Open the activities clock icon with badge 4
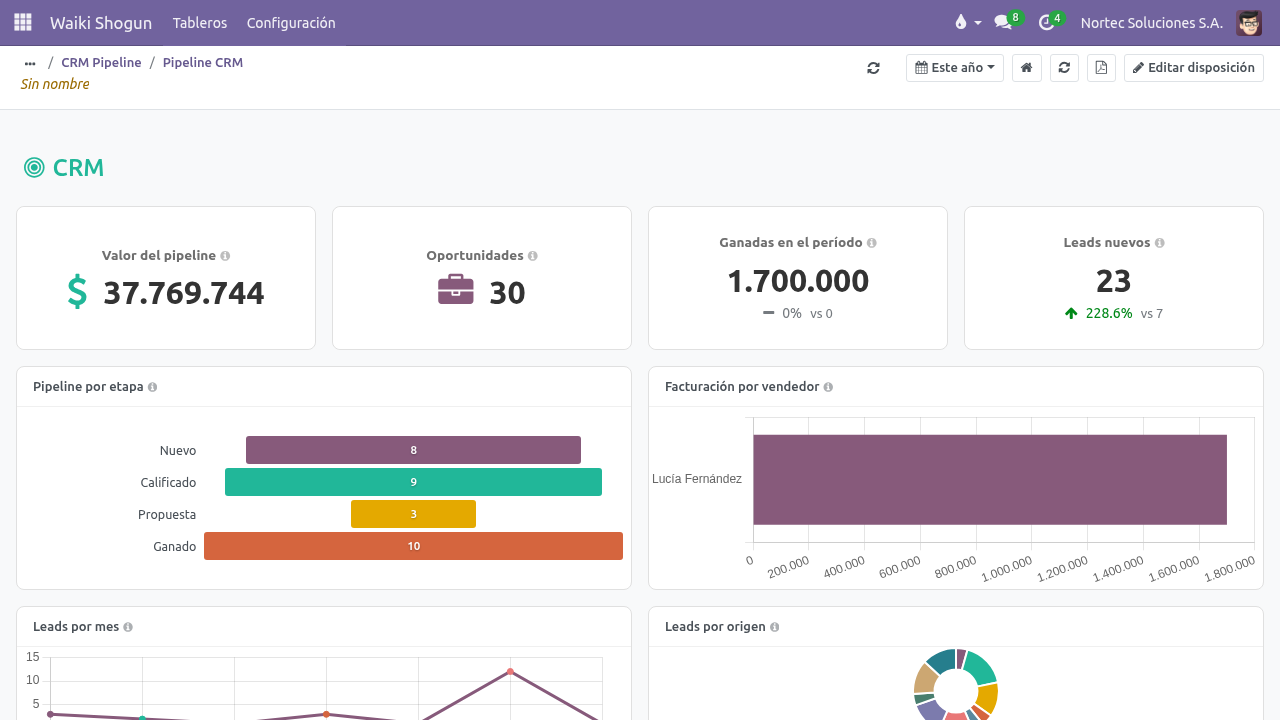The image size is (1280, 720). pos(1046,22)
